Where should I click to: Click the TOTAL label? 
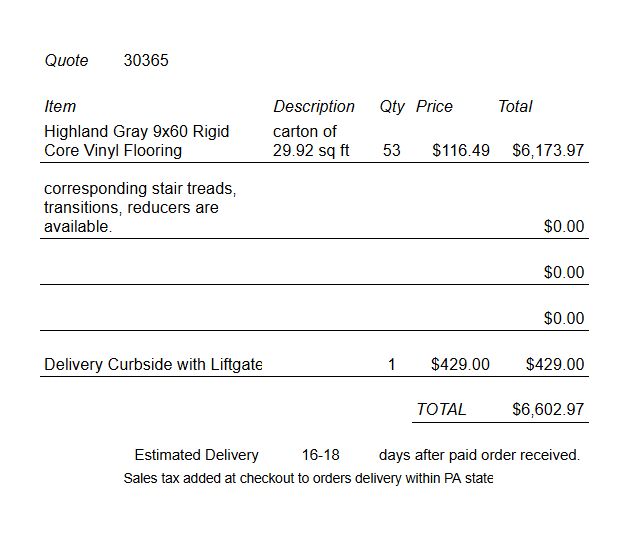441,409
